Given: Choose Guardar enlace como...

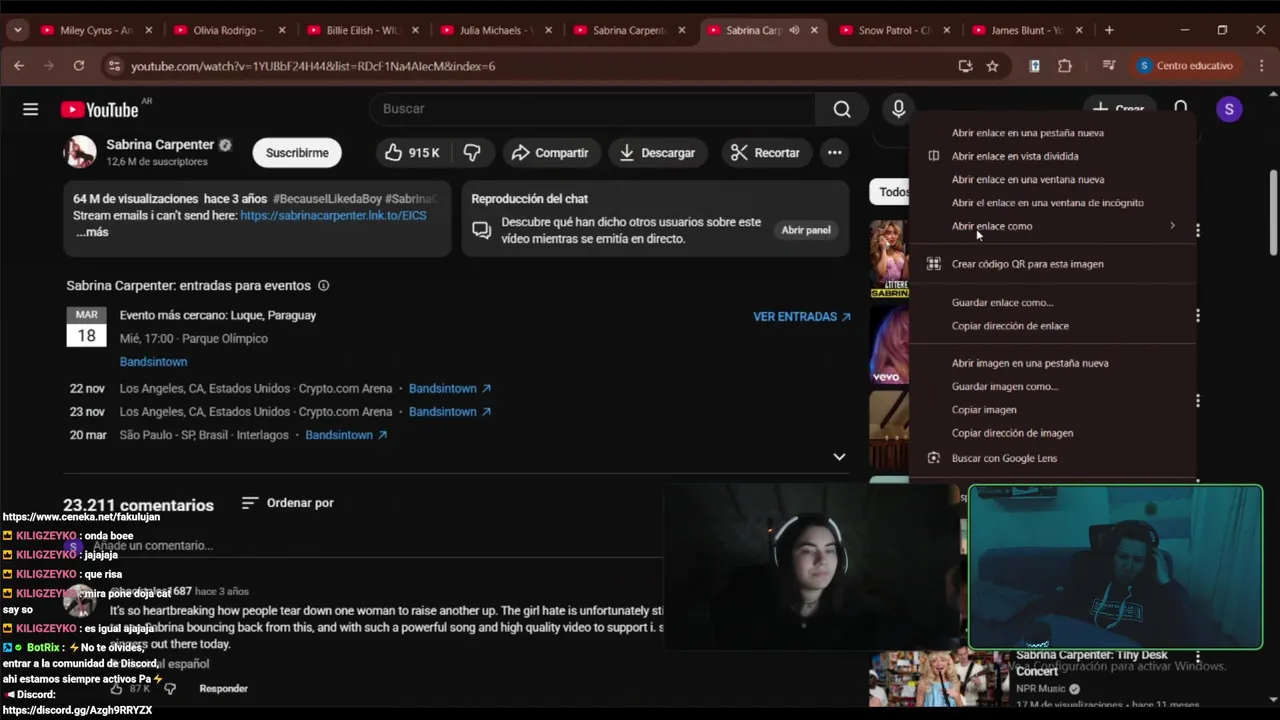Looking at the screenshot, I should [1052, 303].
